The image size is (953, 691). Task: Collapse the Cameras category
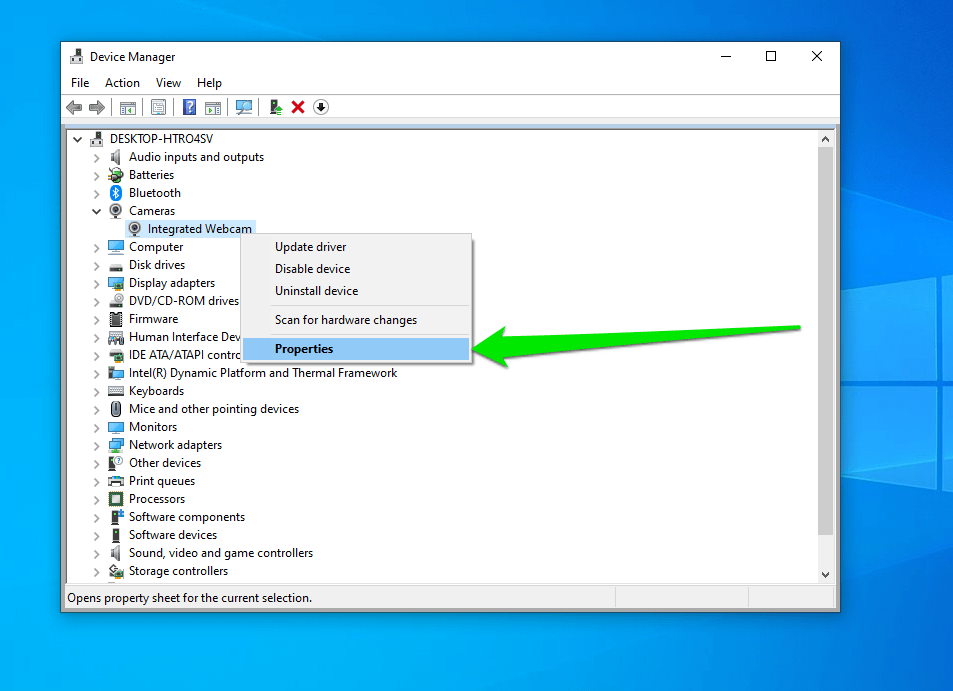96,211
